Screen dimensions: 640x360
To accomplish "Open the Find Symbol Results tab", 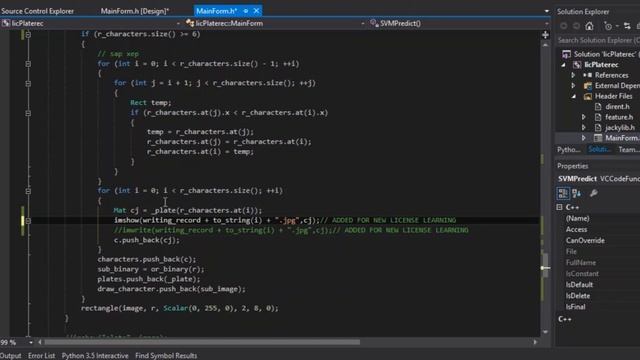I will pyautogui.click(x=166, y=356).
